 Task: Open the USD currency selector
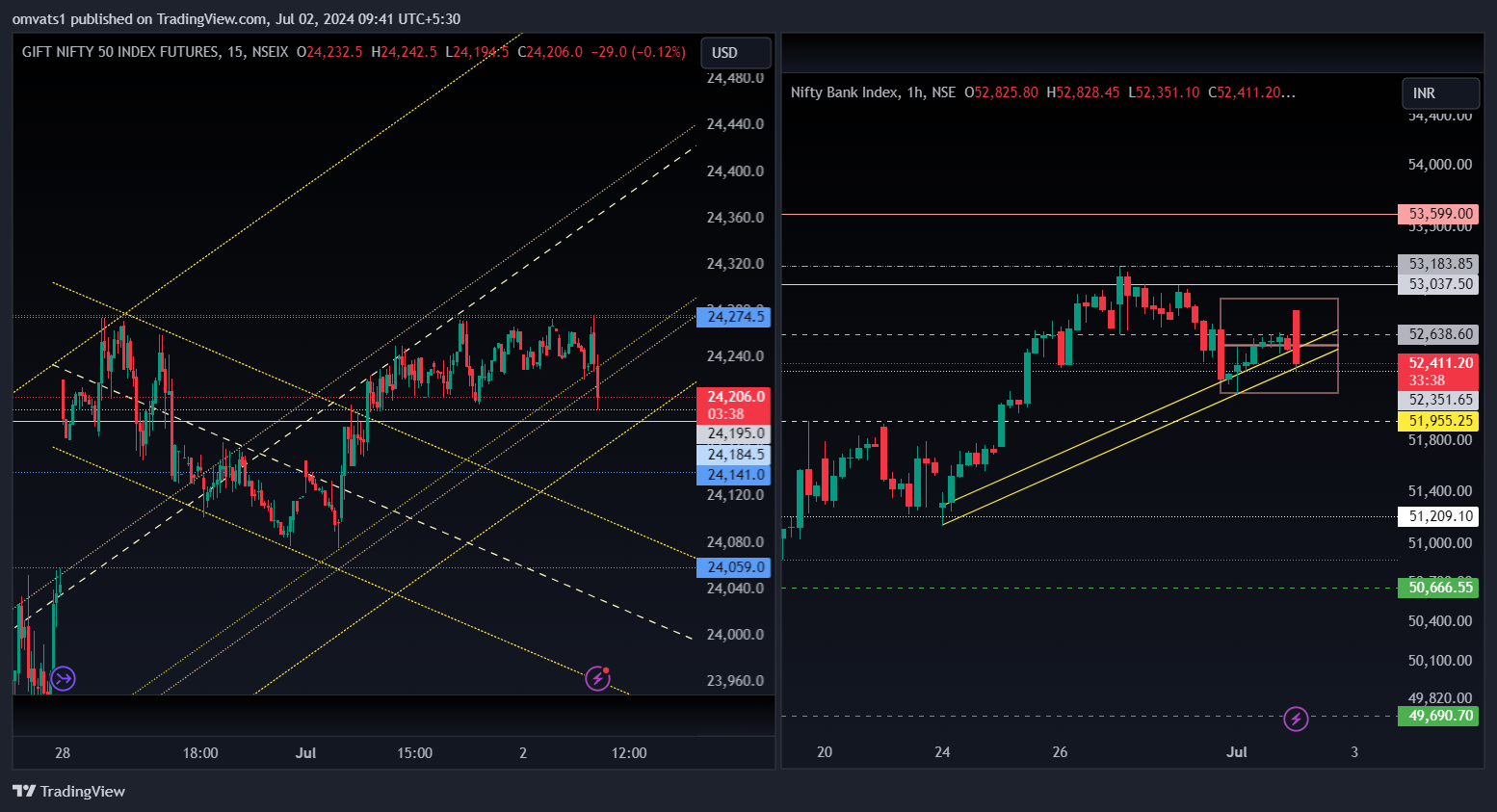point(736,53)
